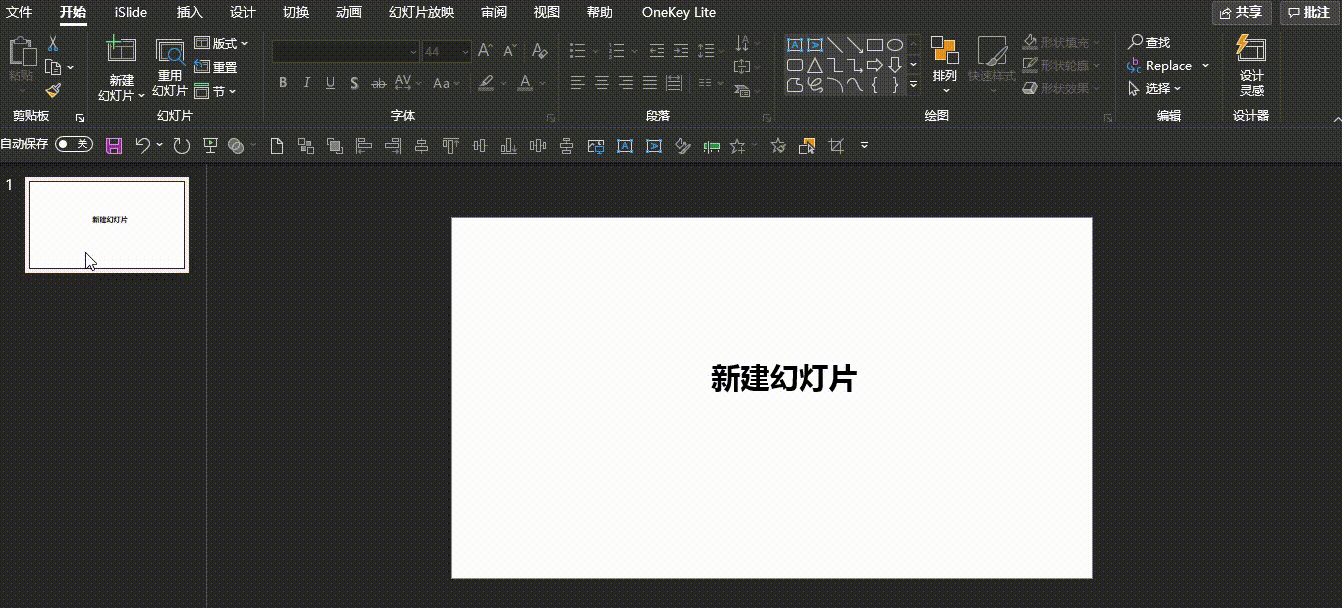
Task: Toggle italic formatting
Action: tap(306, 83)
